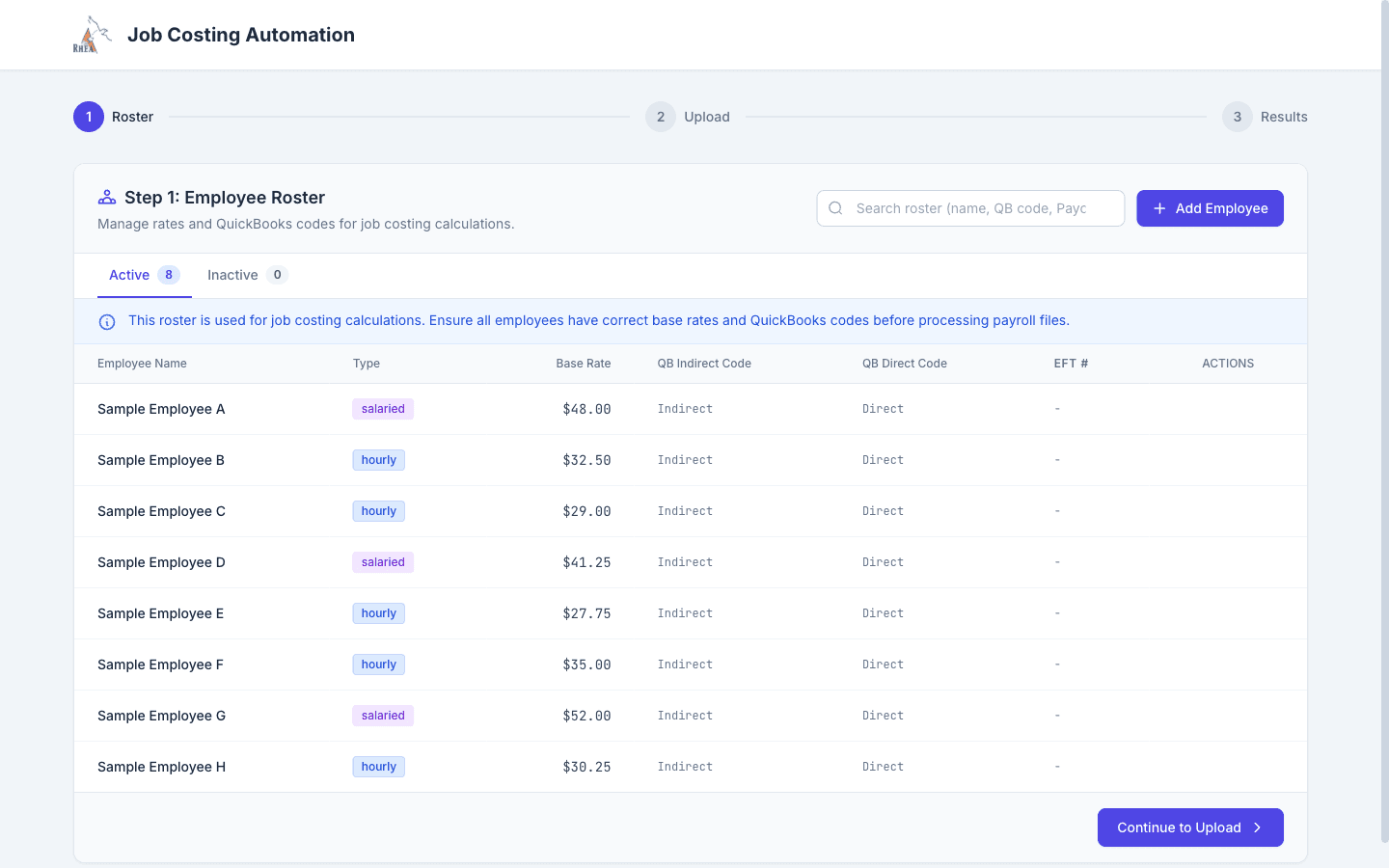Open the Inactive tab
The width and height of the screenshot is (1389, 868).
click(x=248, y=275)
